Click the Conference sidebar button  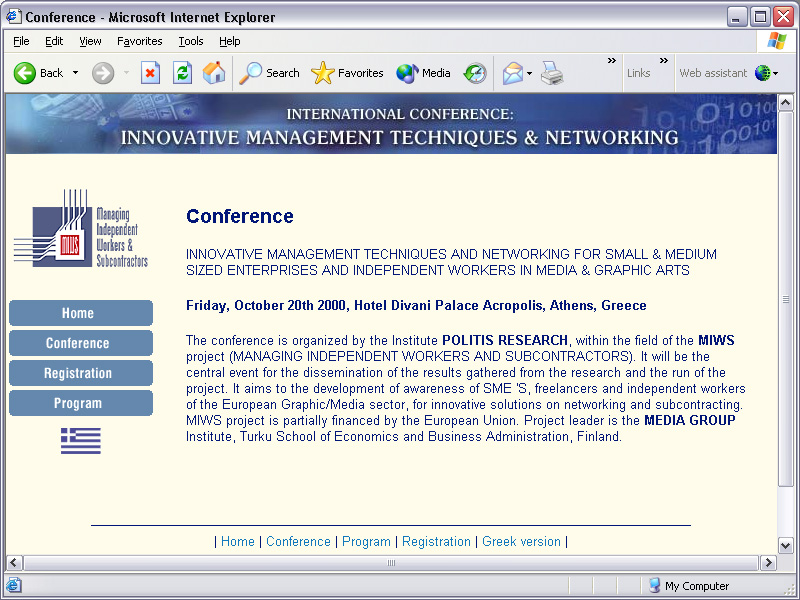click(x=81, y=343)
